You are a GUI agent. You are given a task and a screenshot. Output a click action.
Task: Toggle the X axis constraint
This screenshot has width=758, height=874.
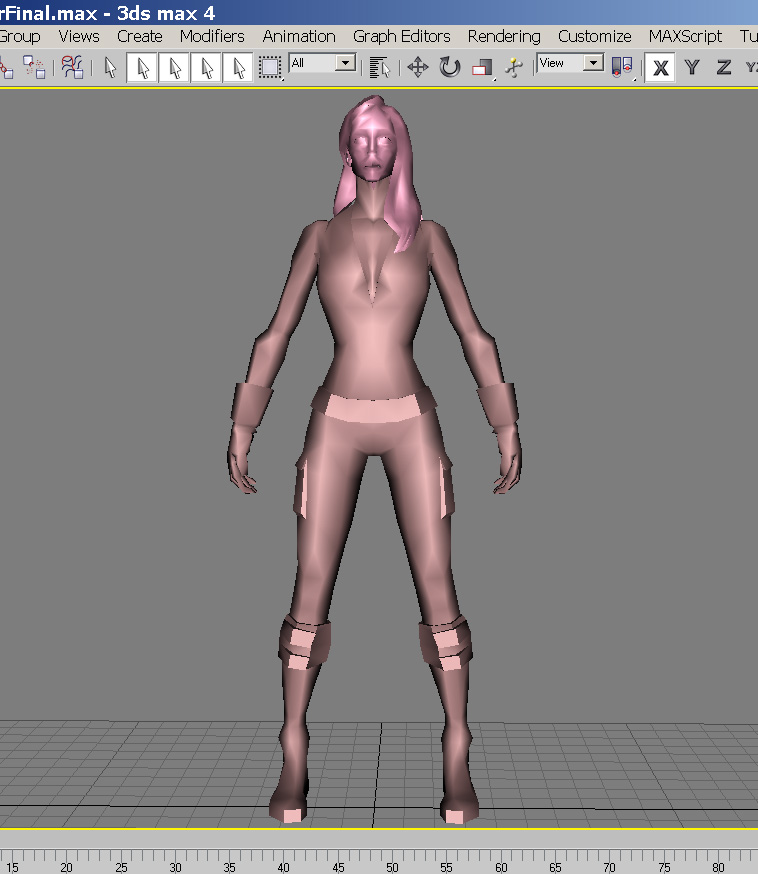(660, 68)
